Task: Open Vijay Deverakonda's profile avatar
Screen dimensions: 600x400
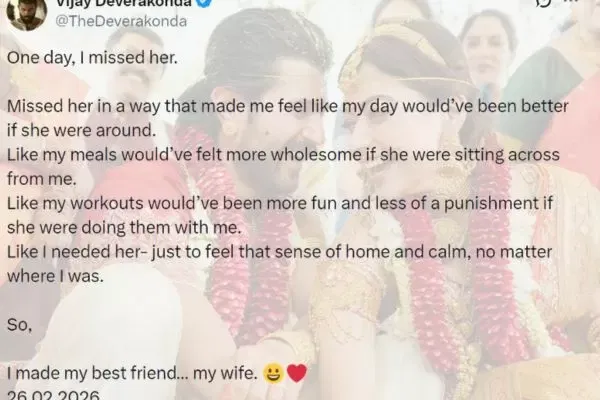Action: pos(26,13)
